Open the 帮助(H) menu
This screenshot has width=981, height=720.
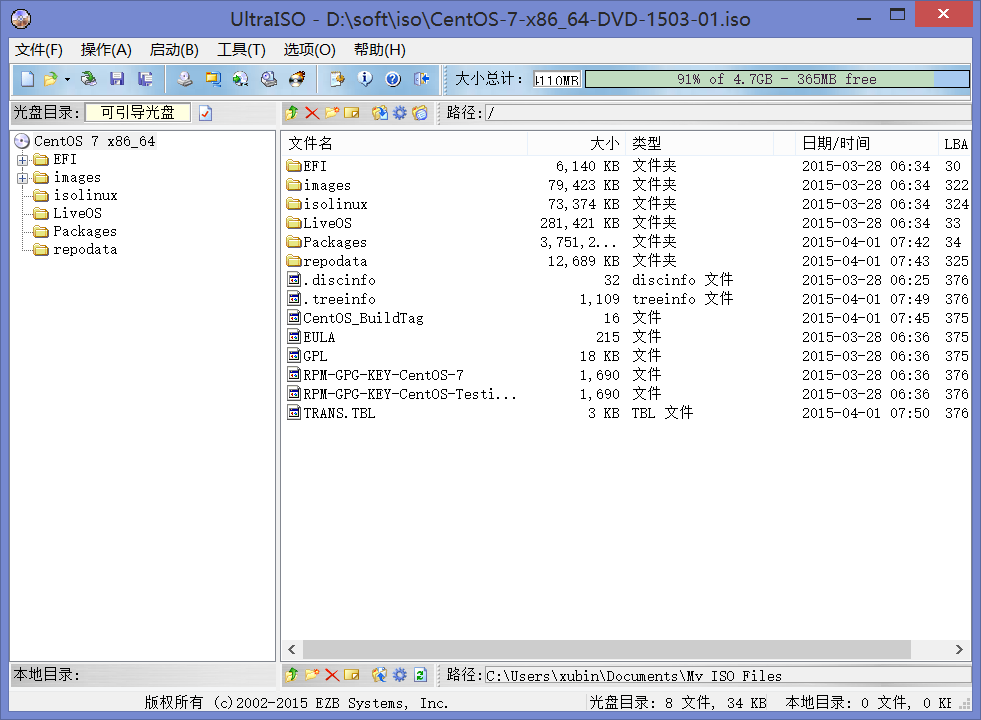pyautogui.click(x=380, y=50)
